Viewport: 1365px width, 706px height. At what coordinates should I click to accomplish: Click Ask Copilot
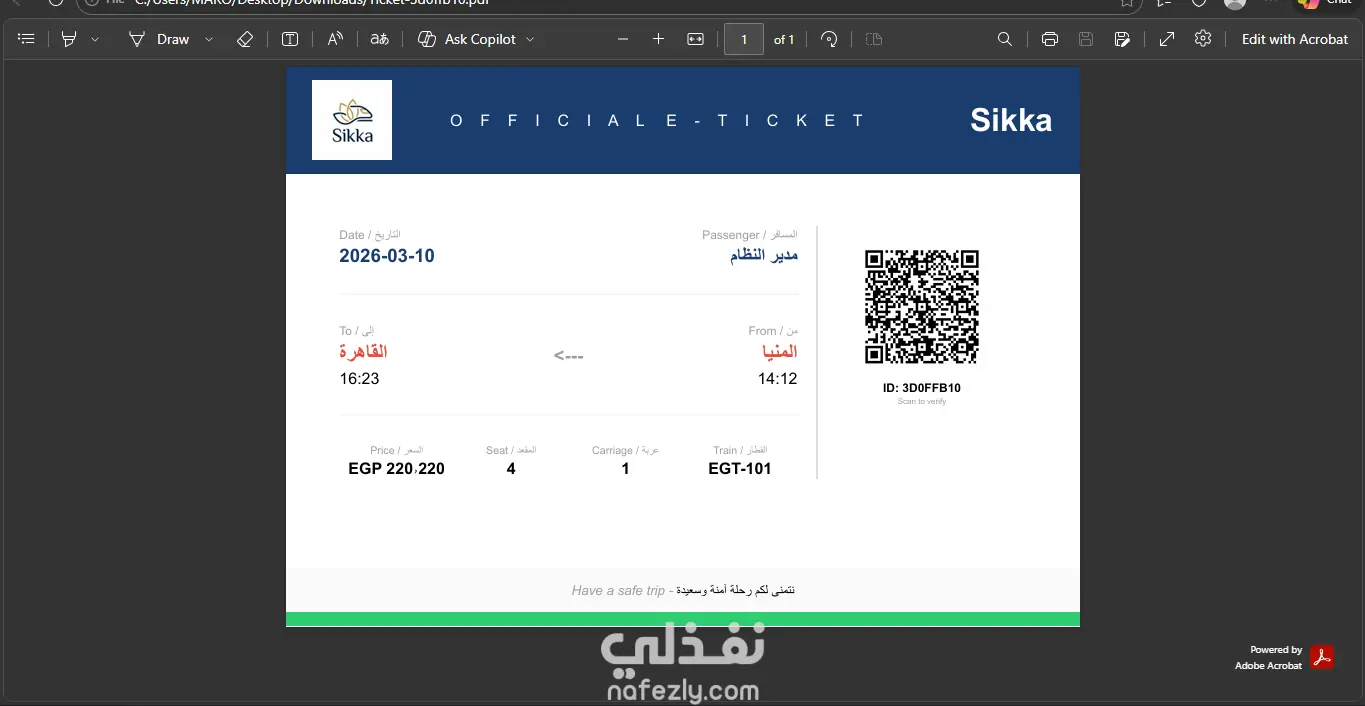(467, 39)
